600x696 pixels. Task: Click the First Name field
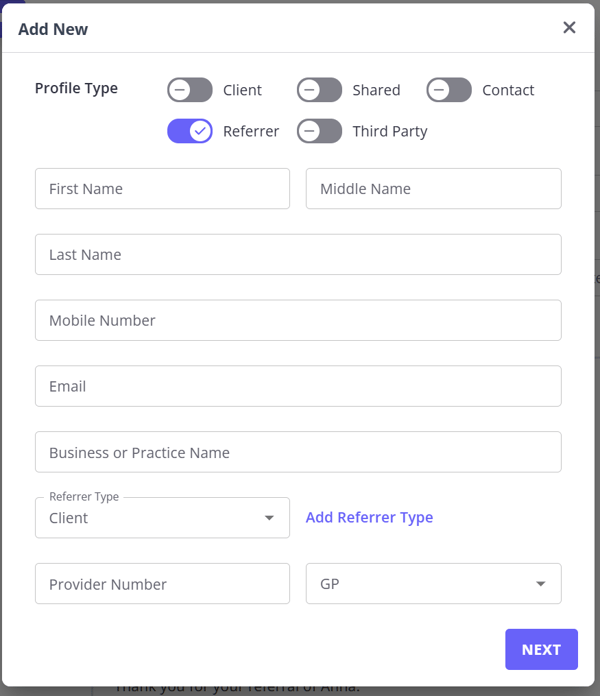[162, 189]
